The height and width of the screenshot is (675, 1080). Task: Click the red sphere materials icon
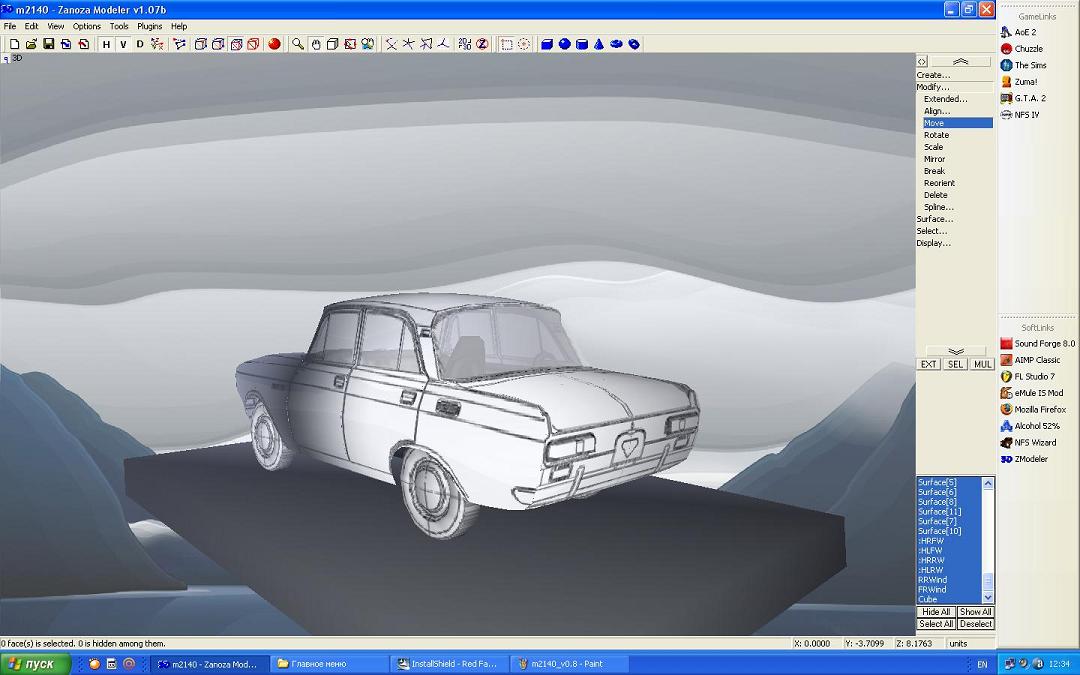274,44
